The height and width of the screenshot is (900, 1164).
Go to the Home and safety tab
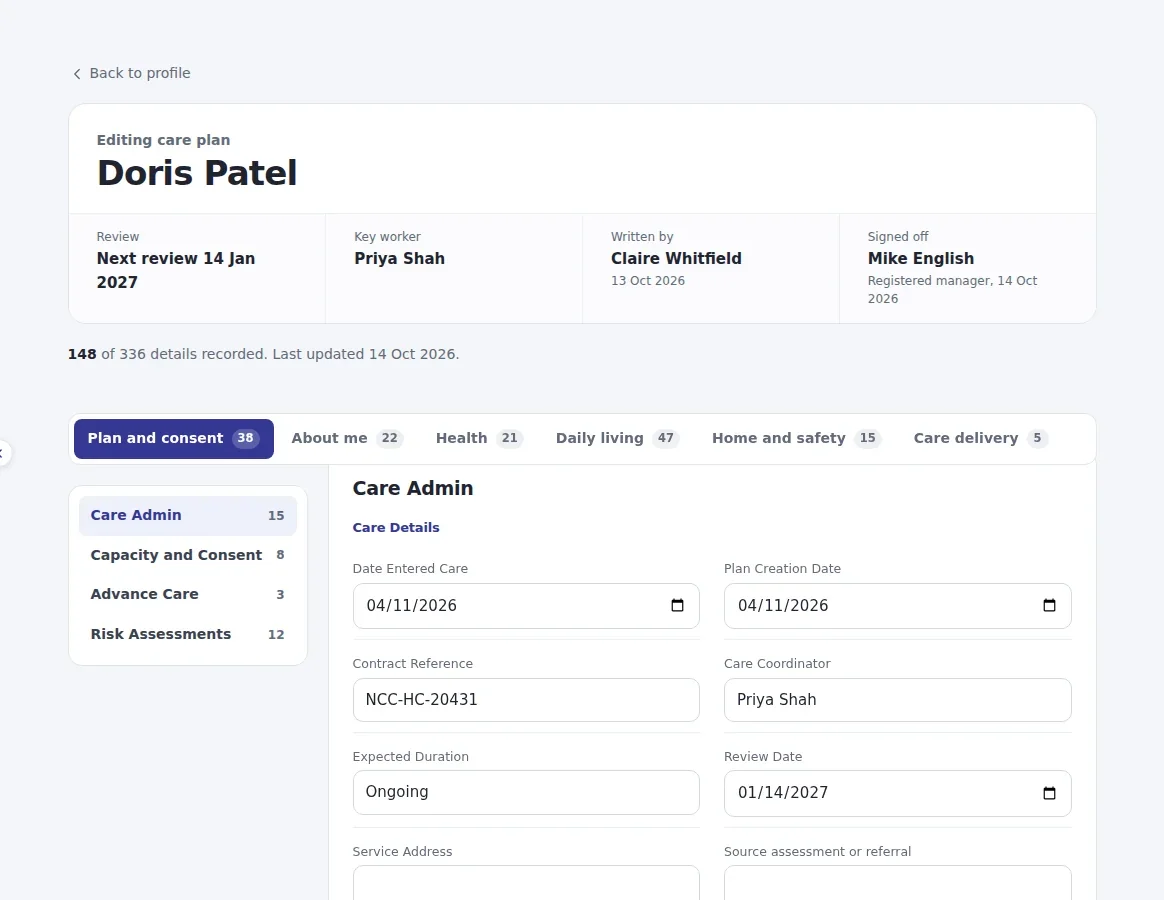tap(796, 438)
